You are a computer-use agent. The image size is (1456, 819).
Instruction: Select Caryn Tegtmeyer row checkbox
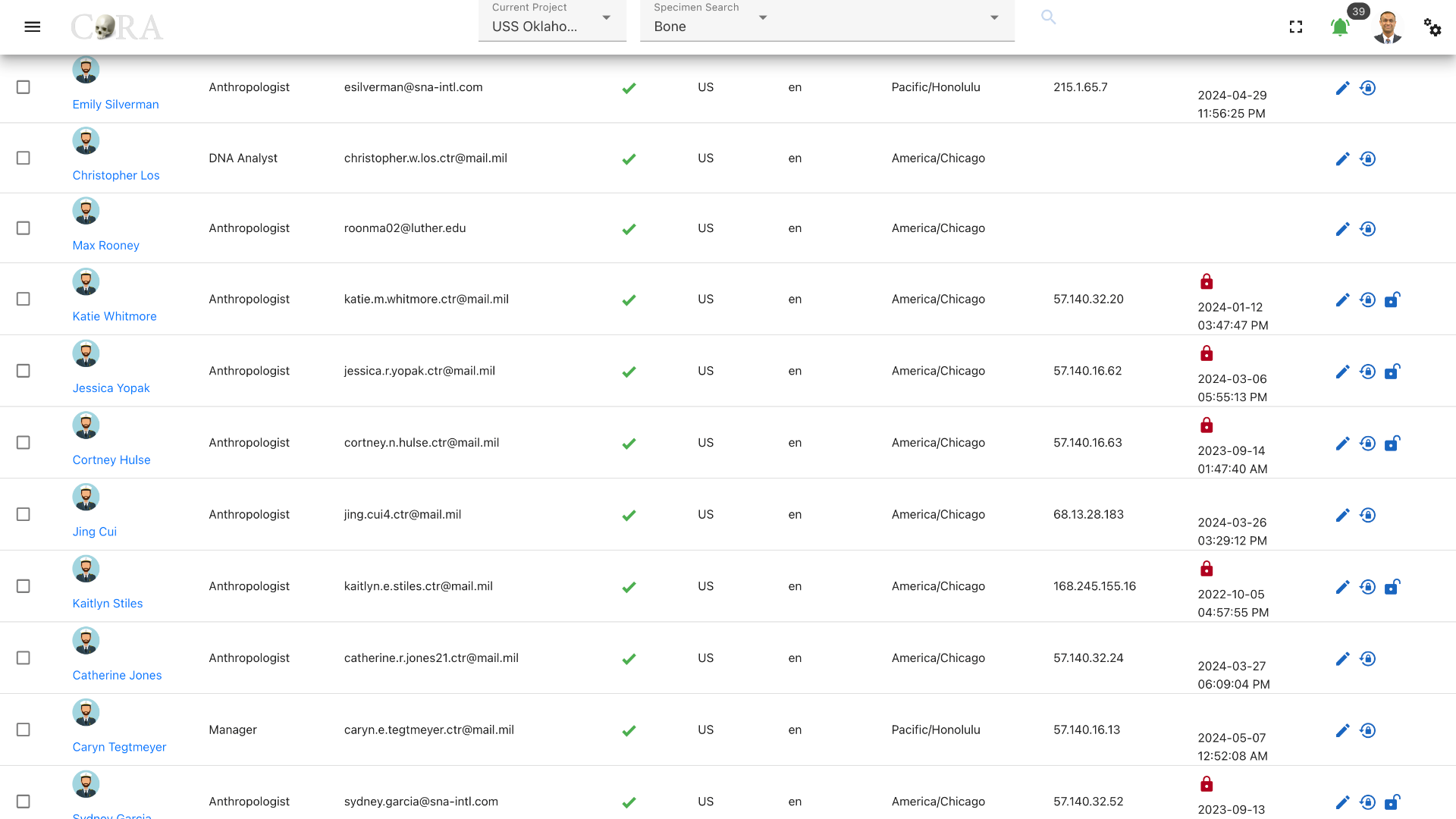[24, 730]
